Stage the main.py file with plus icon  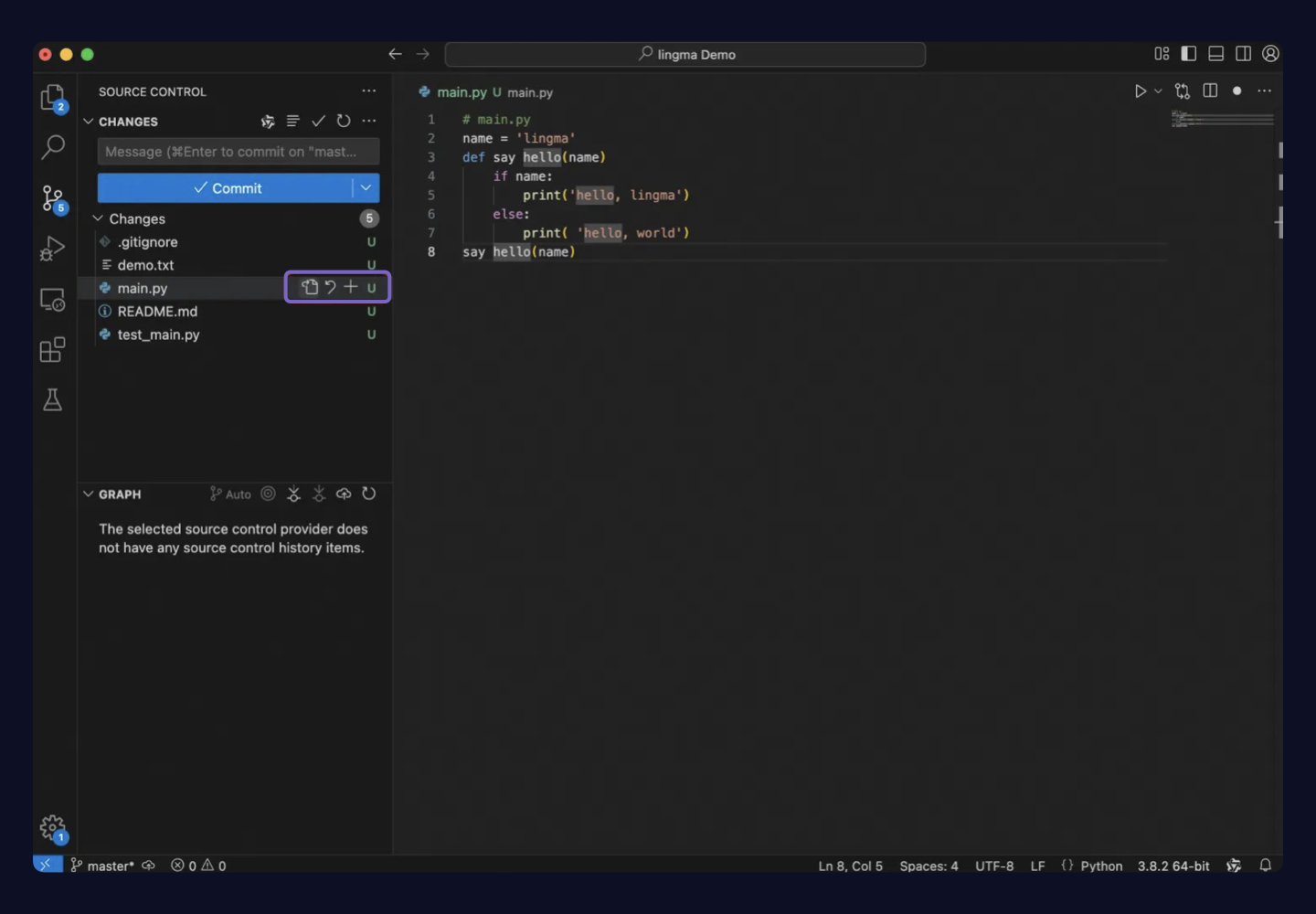coord(351,287)
